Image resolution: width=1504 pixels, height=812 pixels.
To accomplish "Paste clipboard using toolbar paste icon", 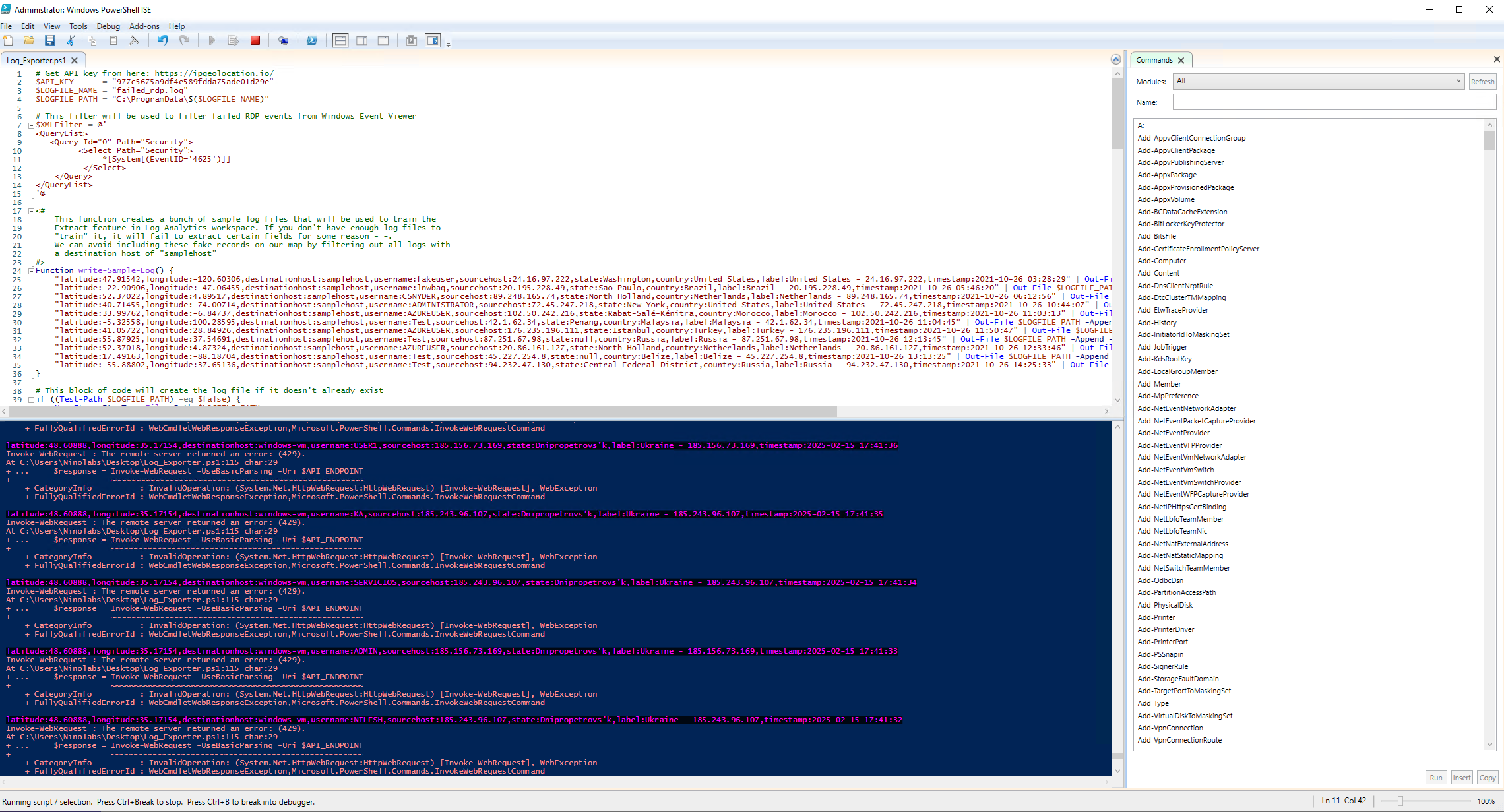I will coord(113,40).
